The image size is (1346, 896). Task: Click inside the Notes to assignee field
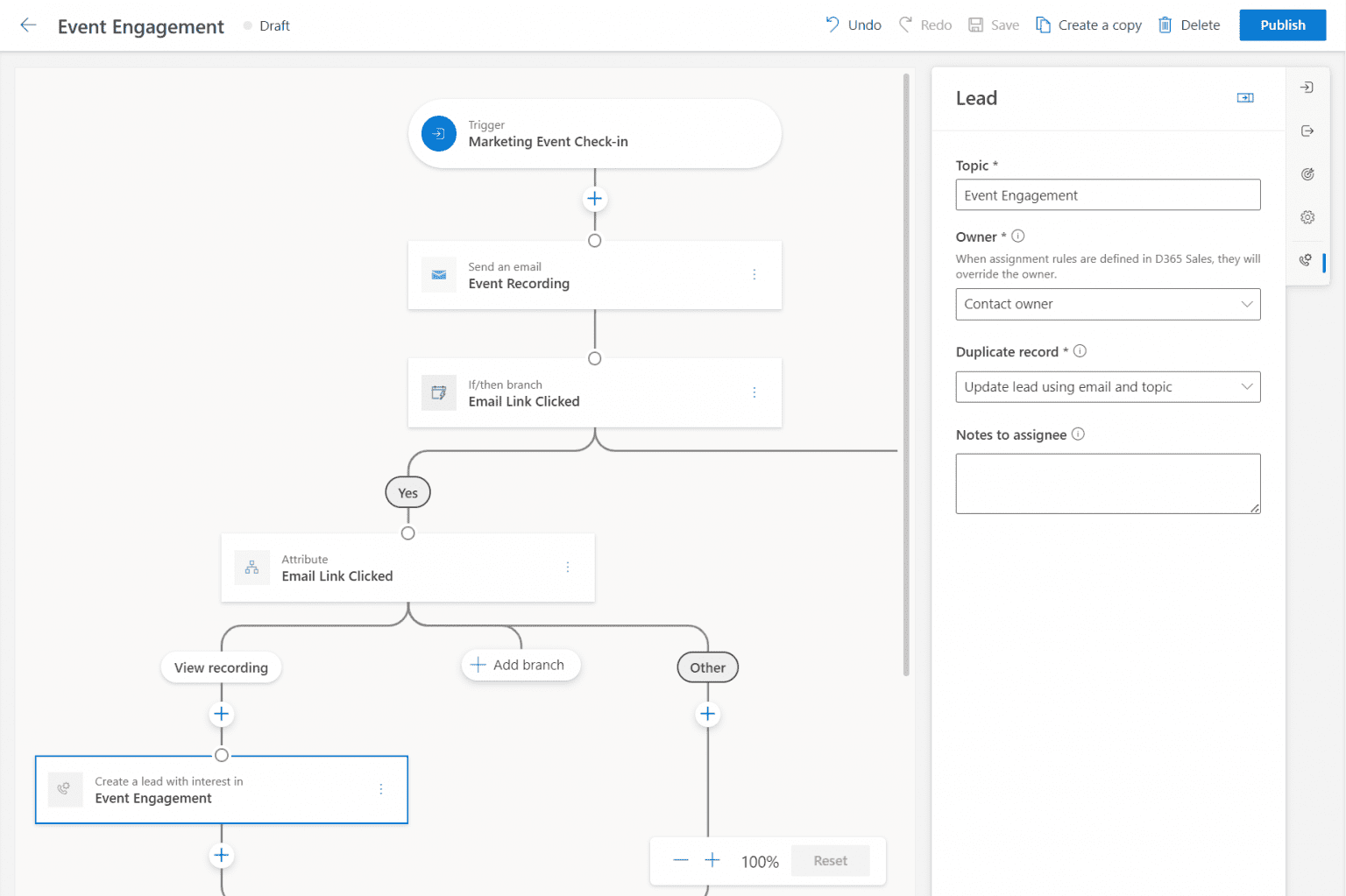tap(1107, 483)
